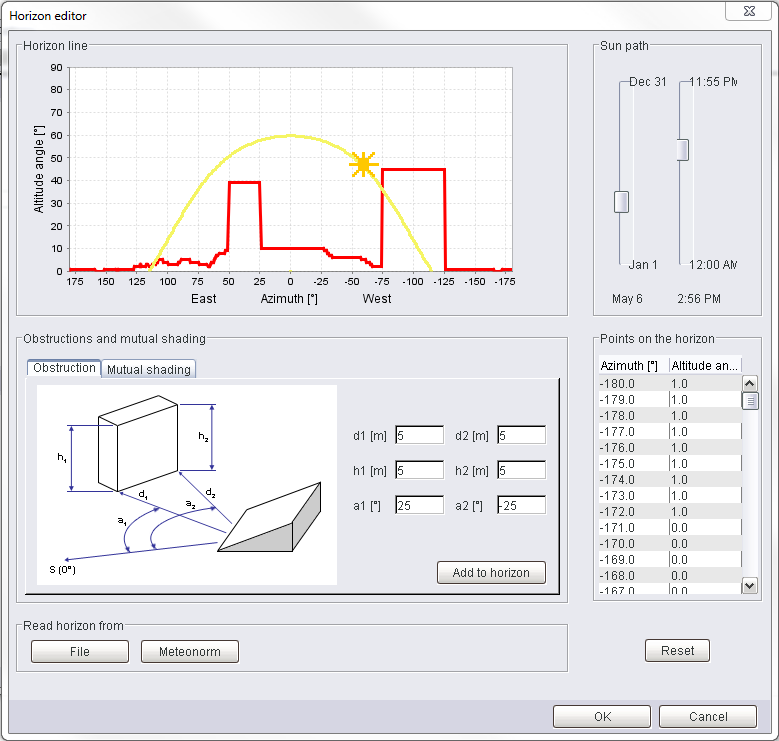Click the date slider handle for sun path
The width and height of the screenshot is (779, 741).
[x=621, y=202]
